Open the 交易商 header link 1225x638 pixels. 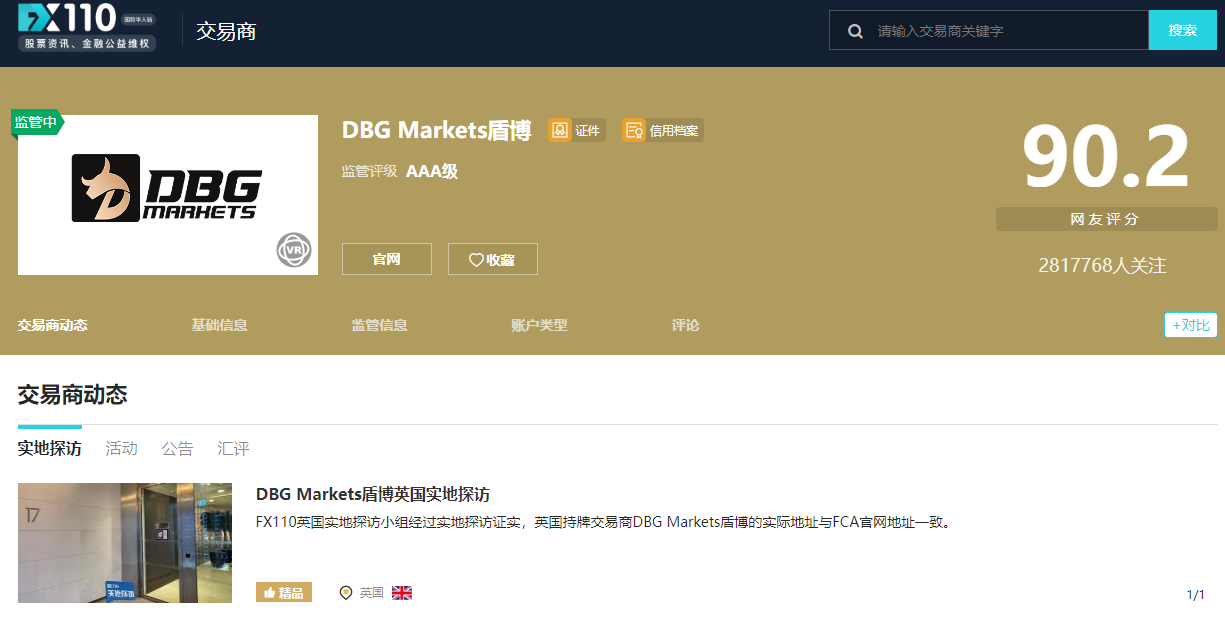click(x=226, y=31)
